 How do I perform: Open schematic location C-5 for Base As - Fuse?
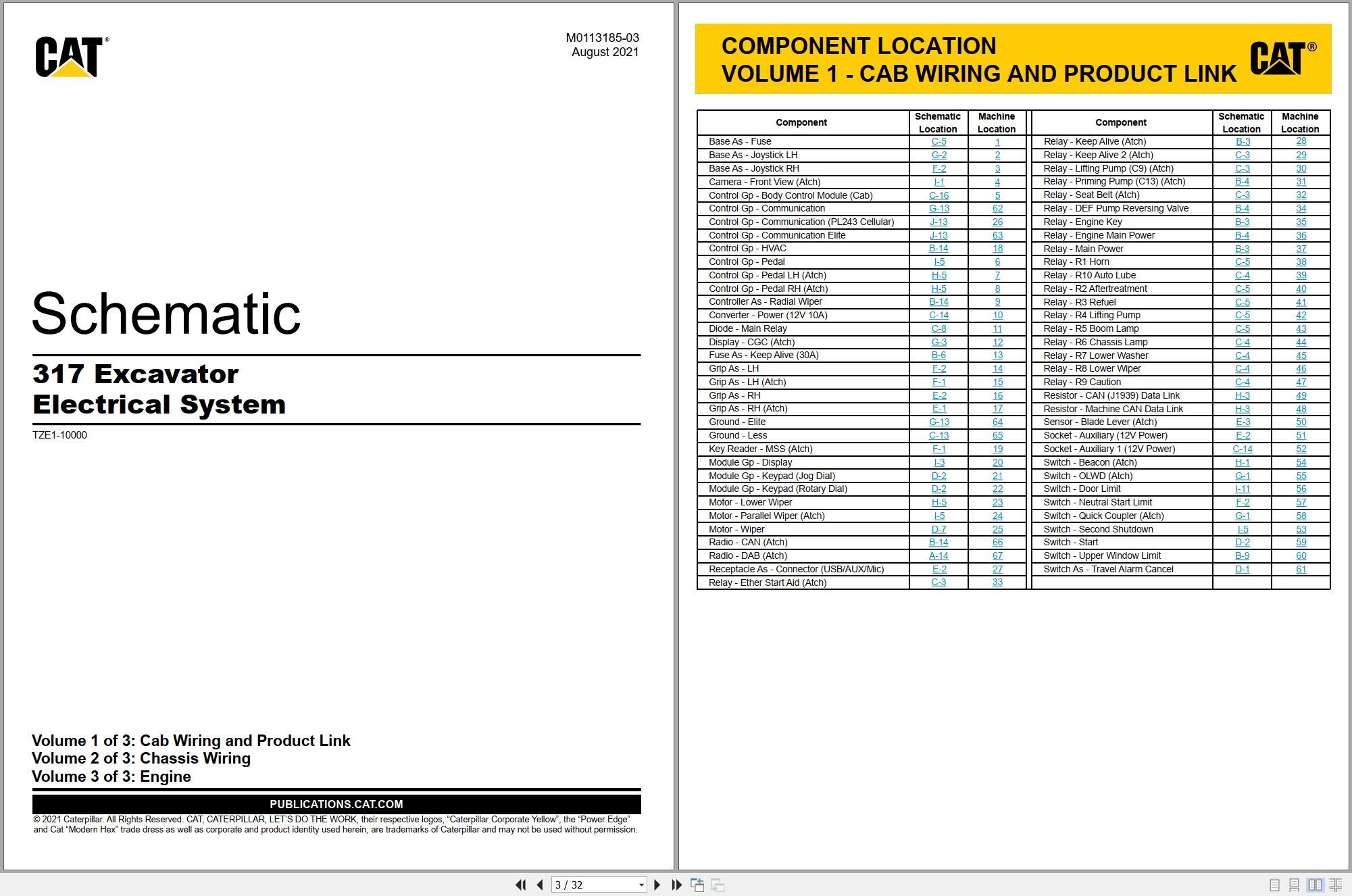click(x=938, y=142)
